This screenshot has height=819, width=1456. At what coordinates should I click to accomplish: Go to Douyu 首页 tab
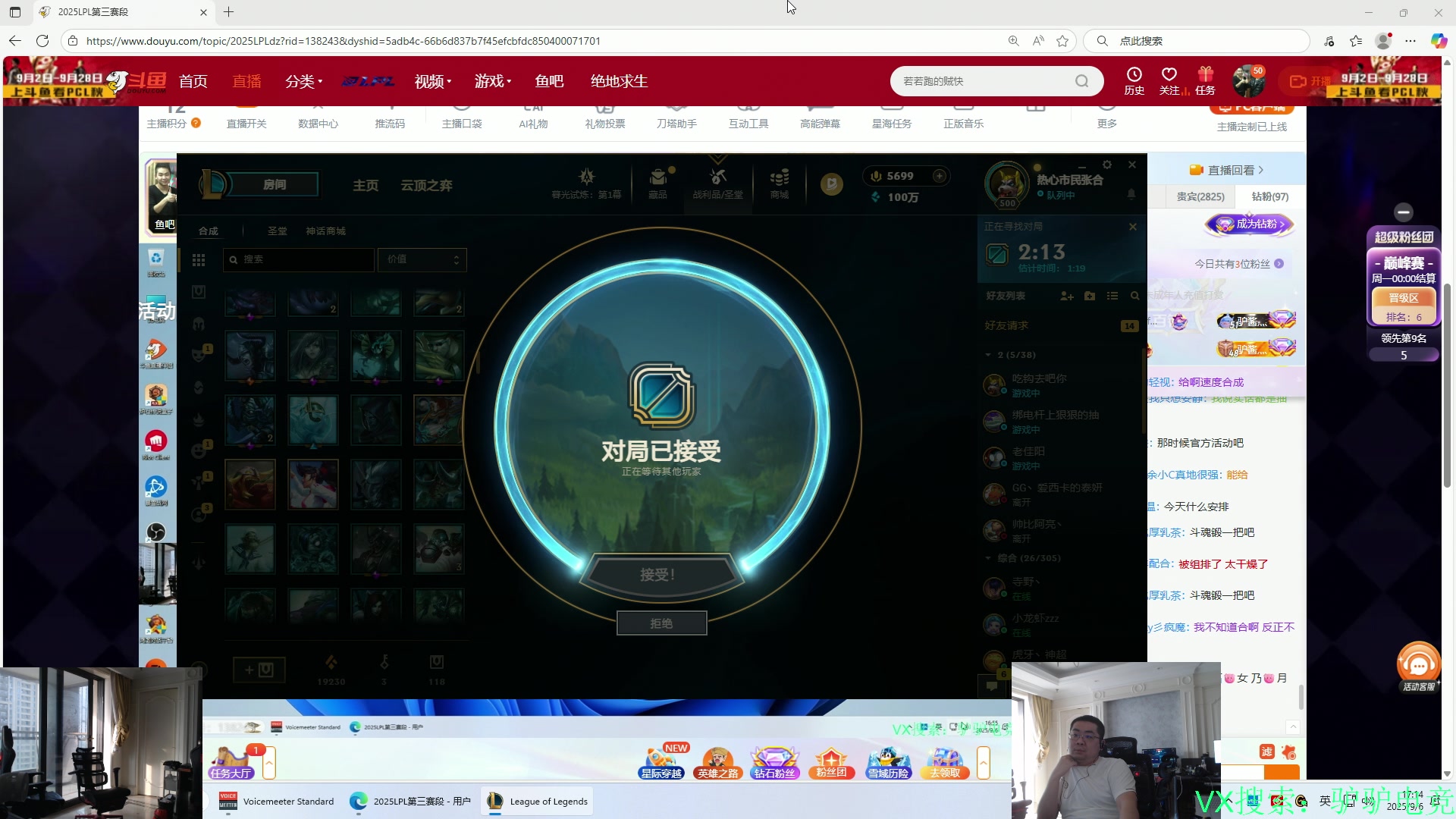point(193,81)
